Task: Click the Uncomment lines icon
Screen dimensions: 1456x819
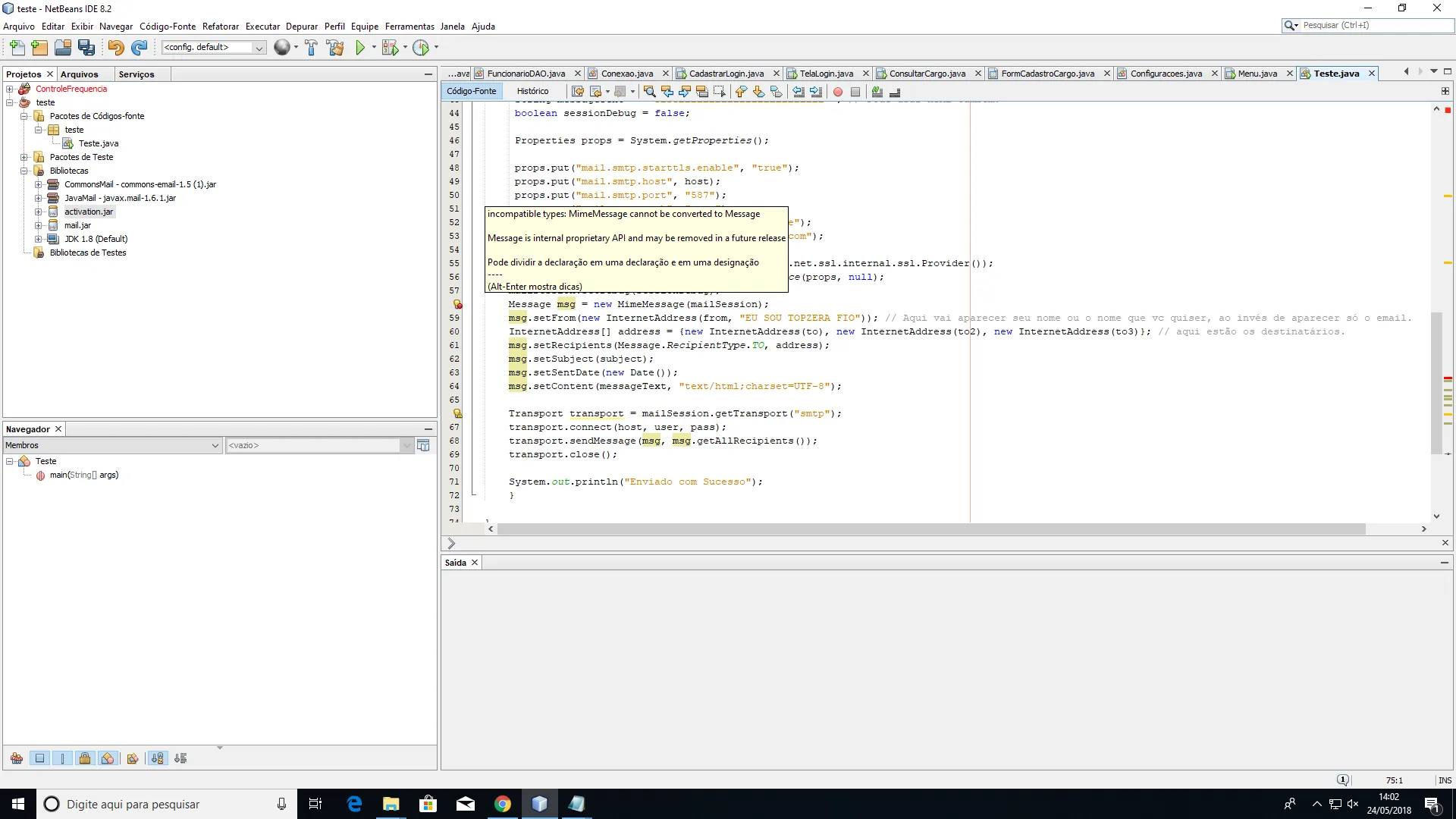Action: [895, 92]
